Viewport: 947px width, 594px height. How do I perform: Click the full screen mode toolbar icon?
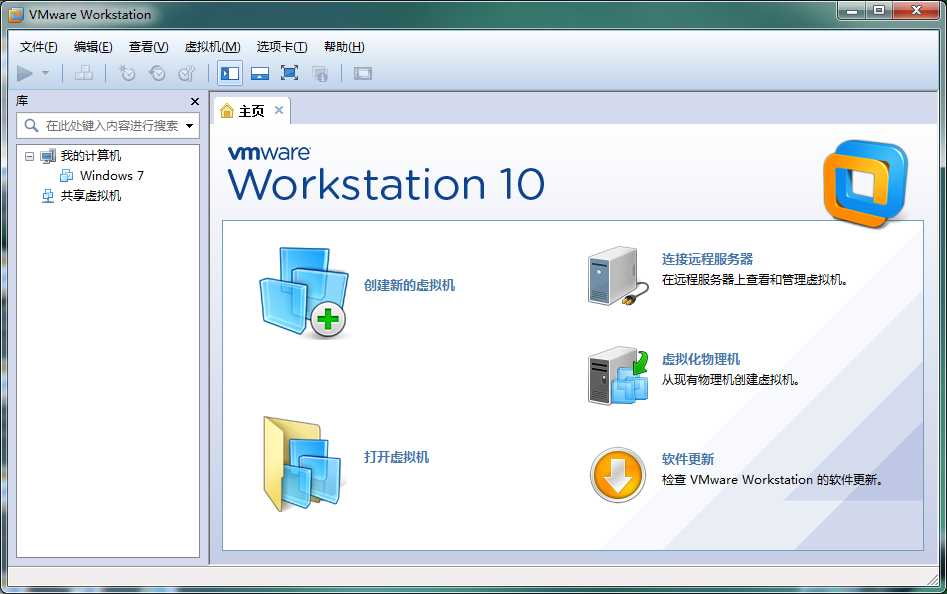(x=289, y=74)
